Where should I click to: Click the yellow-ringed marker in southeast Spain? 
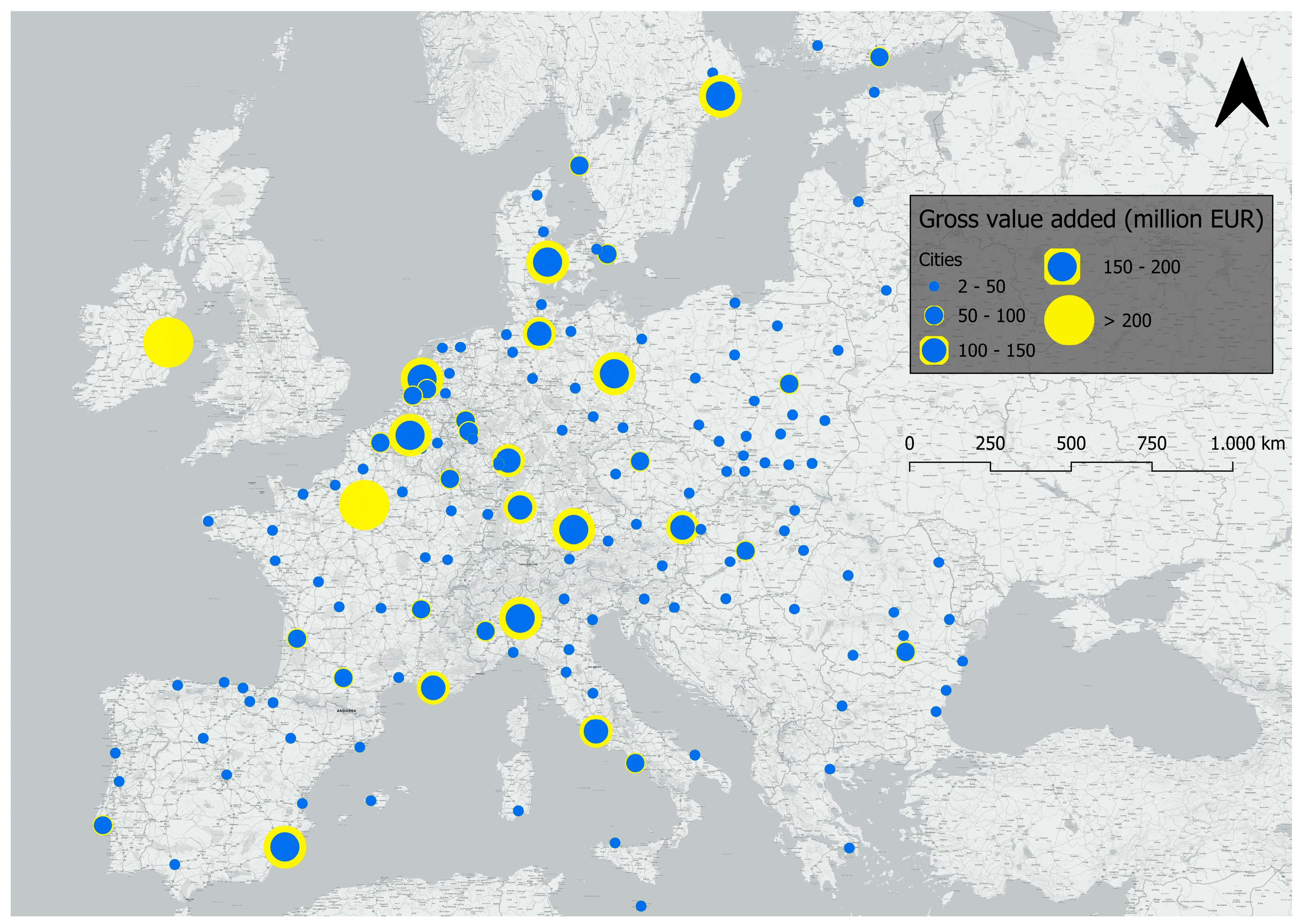coord(284,847)
